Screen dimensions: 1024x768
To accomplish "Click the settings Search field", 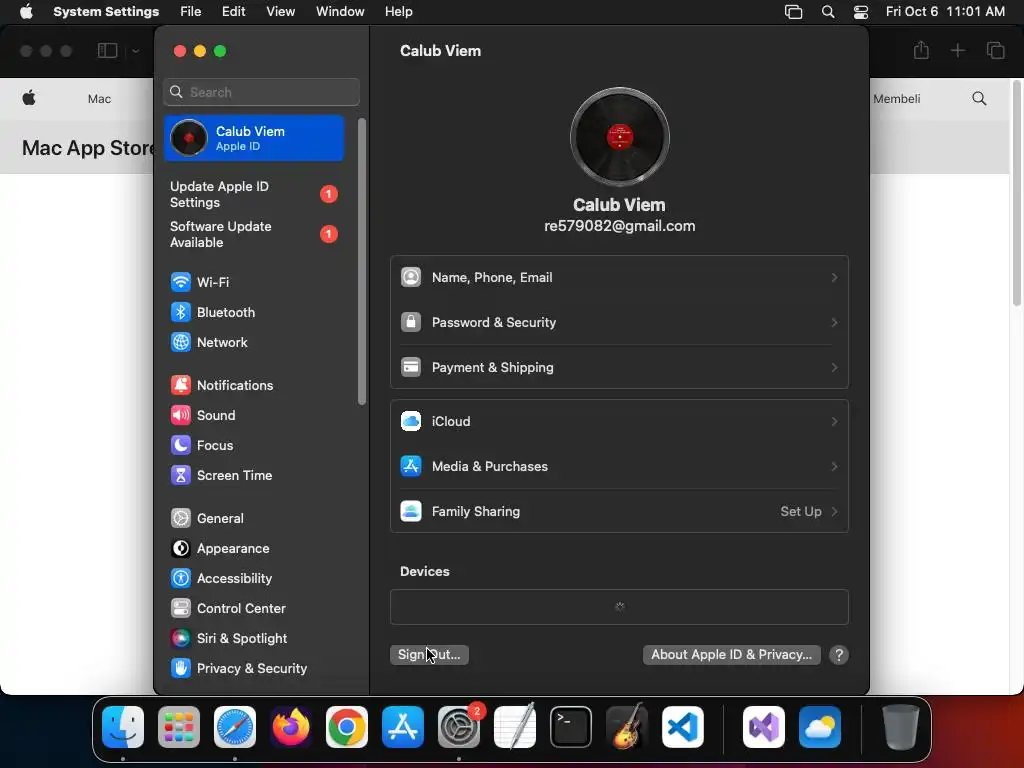I will pos(261,92).
